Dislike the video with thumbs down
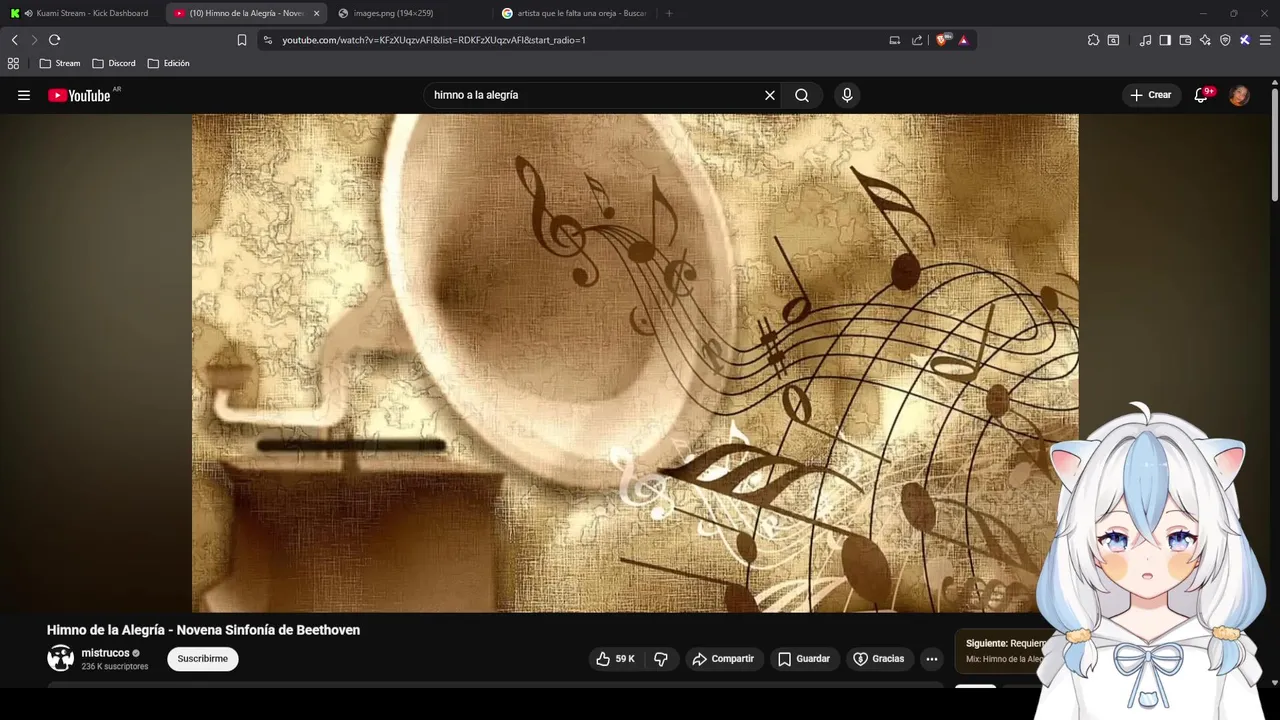This screenshot has width=1280, height=720. click(x=661, y=659)
